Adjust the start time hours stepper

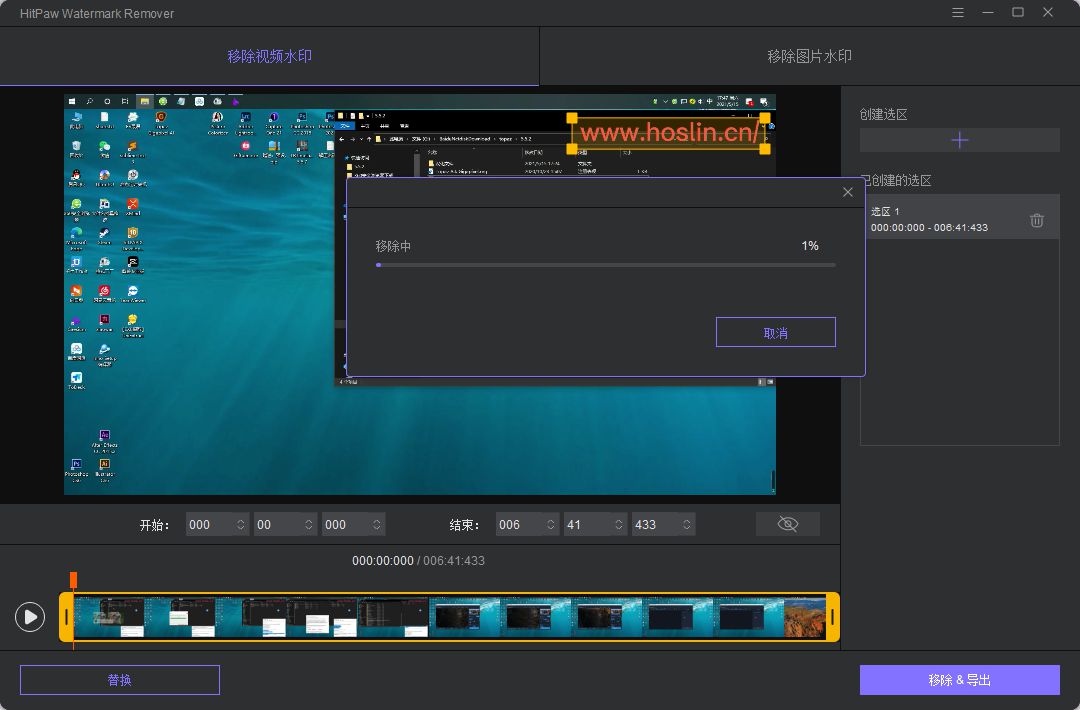click(240, 524)
